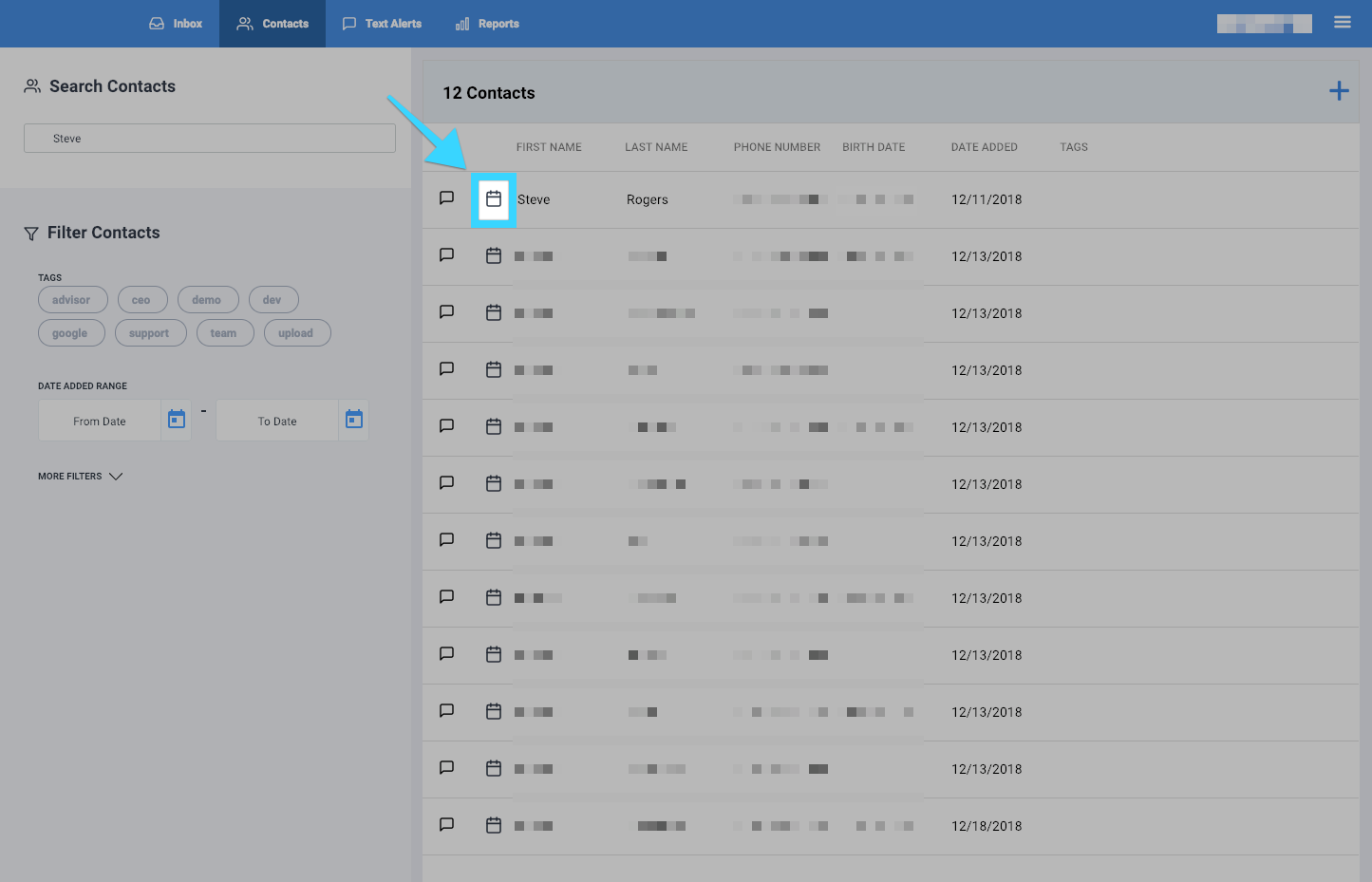Expand the More Filters section
Viewport: 1372px width, 882px height.
(x=81, y=477)
